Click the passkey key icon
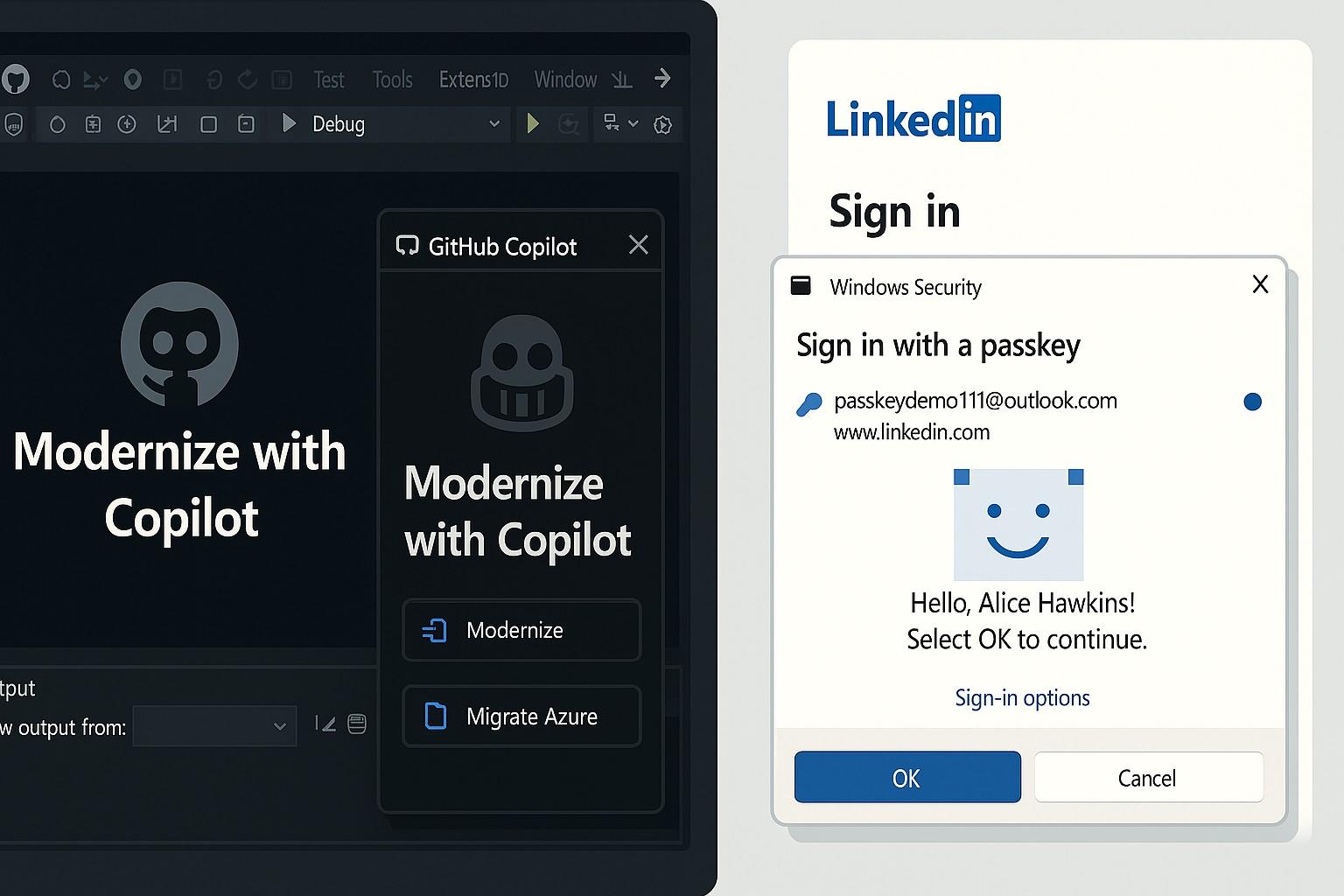This screenshot has width=1344, height=896. pos(808,405)
